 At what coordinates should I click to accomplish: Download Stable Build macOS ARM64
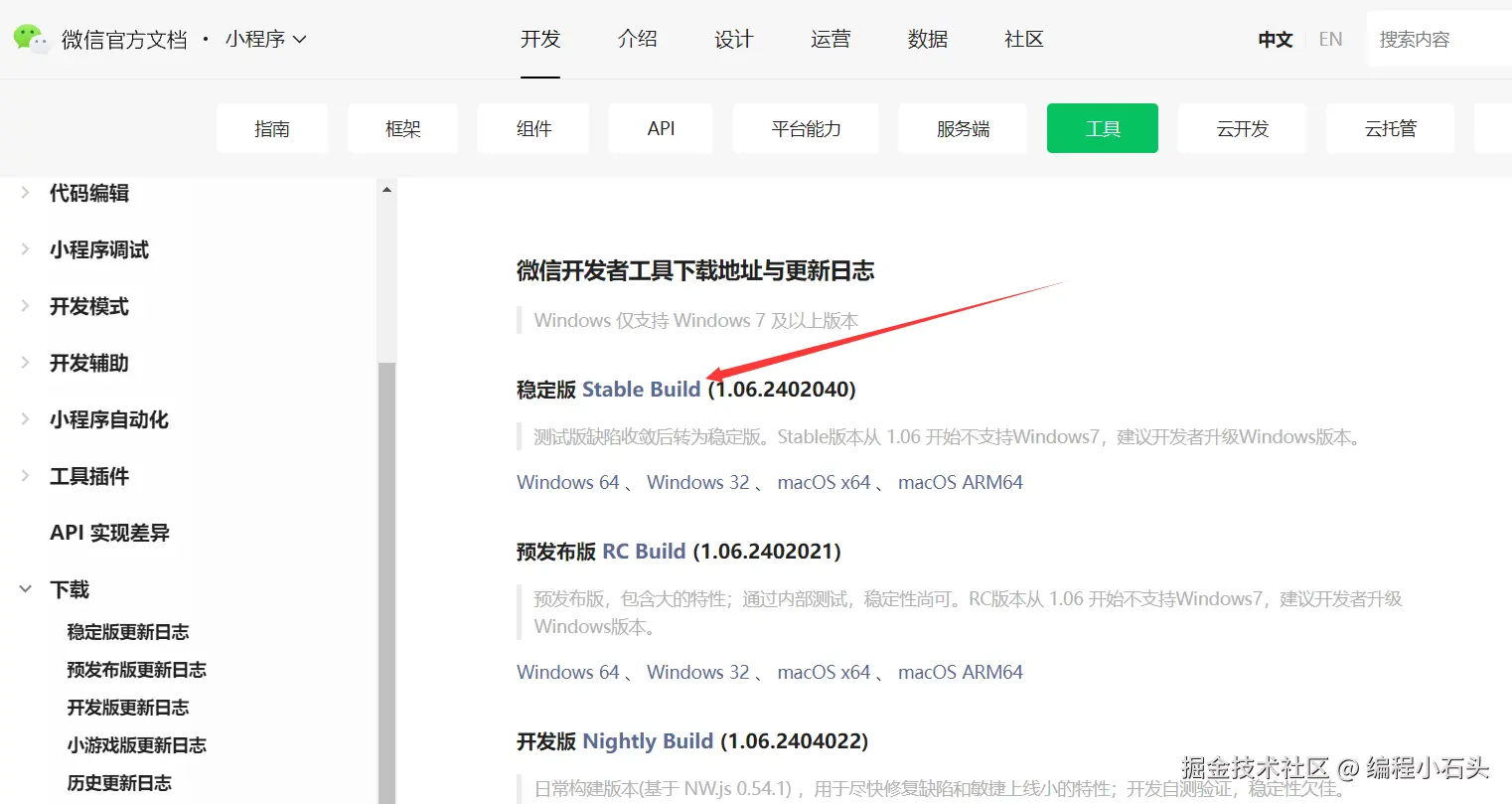tap(961, 482)
